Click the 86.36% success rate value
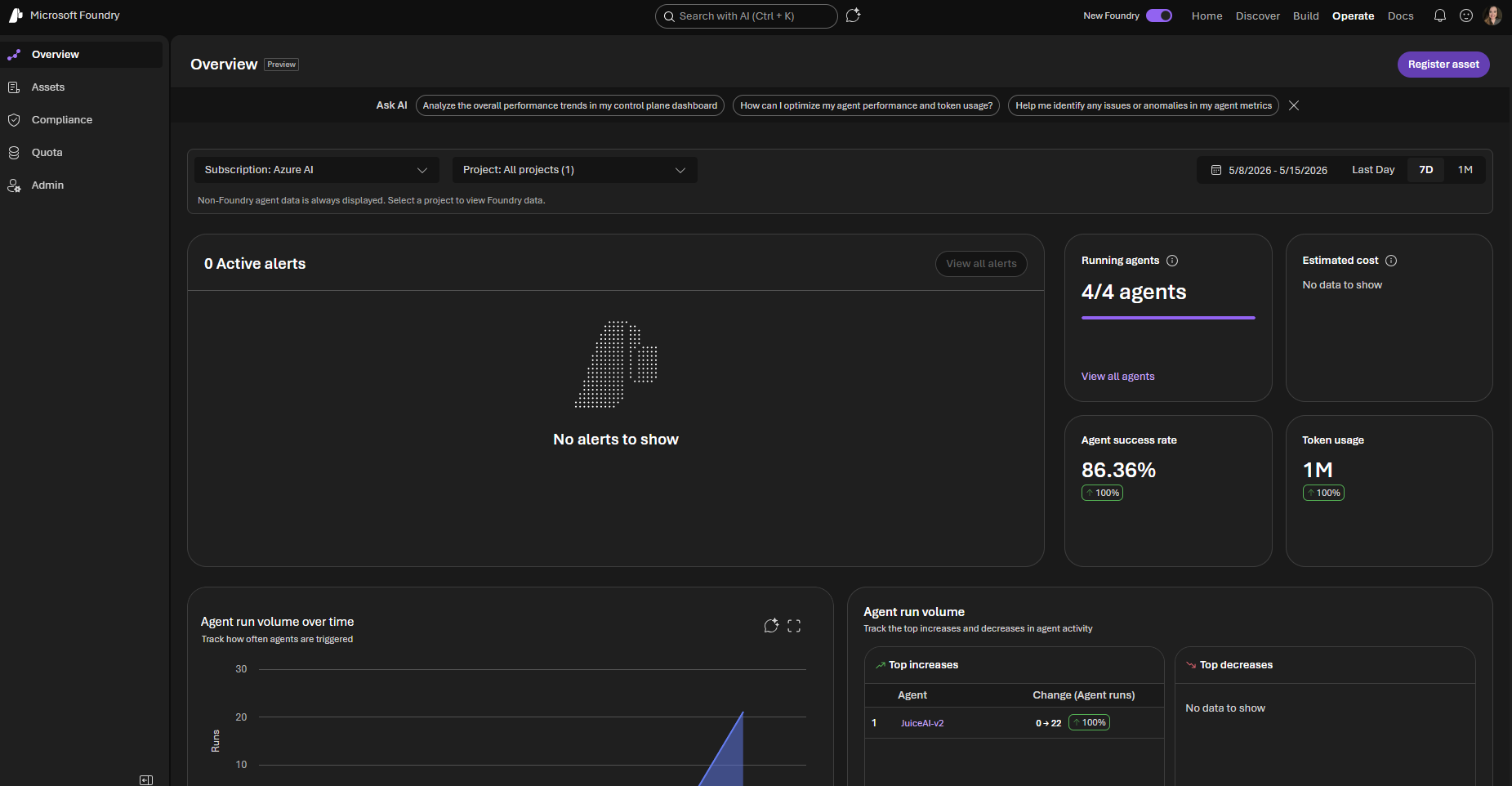The width and height of the screenshot is (1512, 786). (x=1118, y=471)
